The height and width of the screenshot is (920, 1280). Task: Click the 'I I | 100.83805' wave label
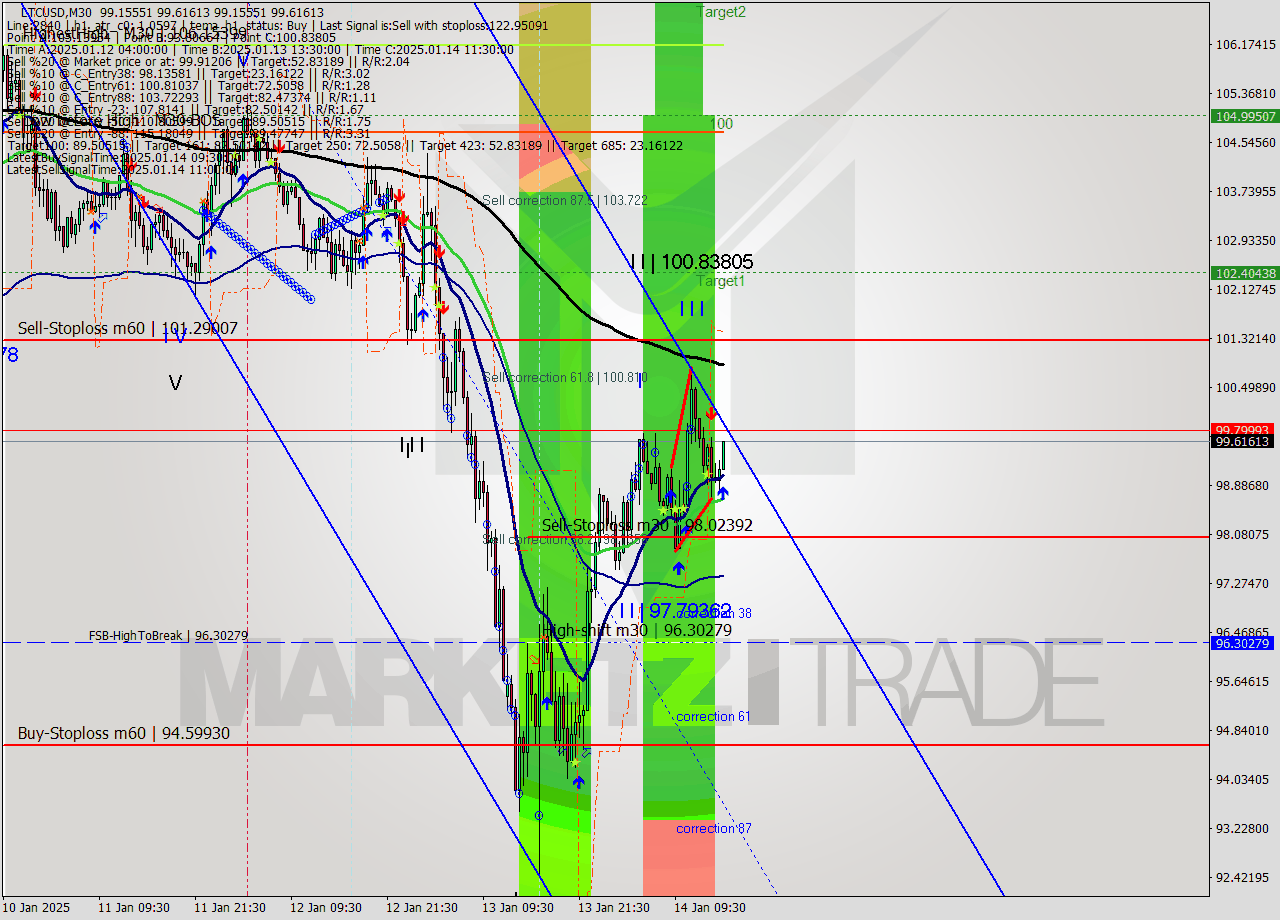pos(692,262)
